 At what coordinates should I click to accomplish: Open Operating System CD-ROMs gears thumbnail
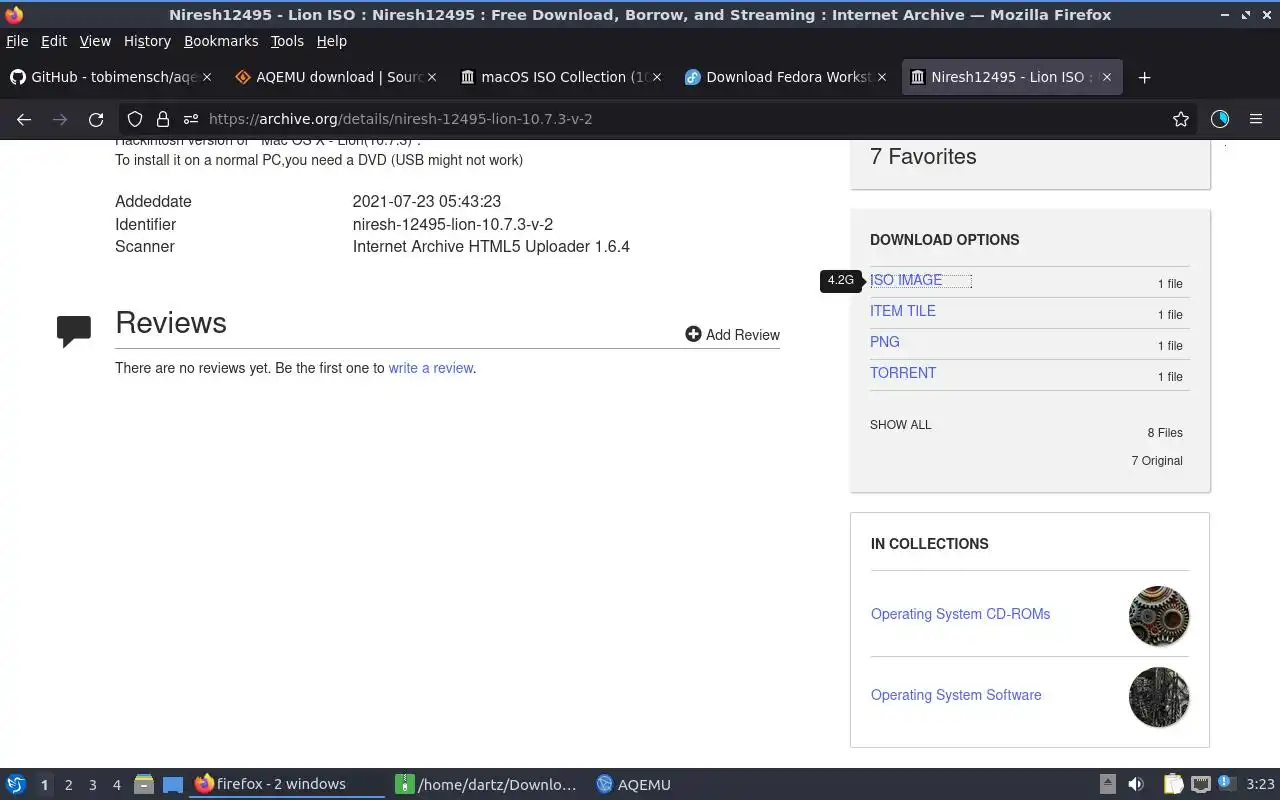click(x=1159, y=616)
